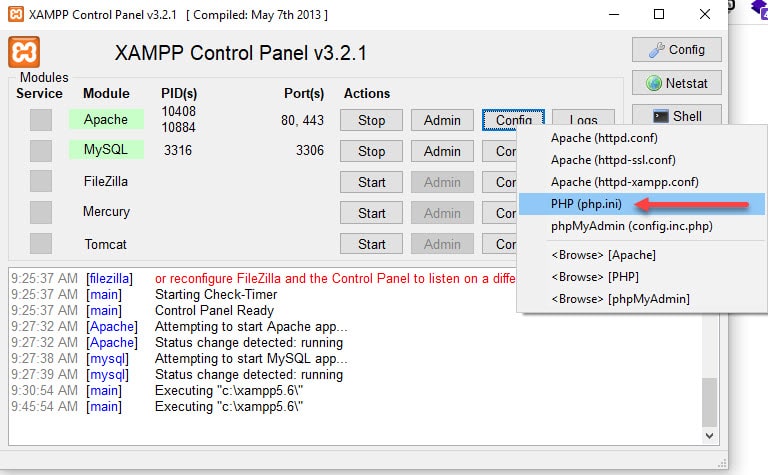Image resolution: width=768 pixels, height=475 pixels.
Task: Choose phpMyAdmin (config.inc.php) menu entry
Action: pos(642,226)
